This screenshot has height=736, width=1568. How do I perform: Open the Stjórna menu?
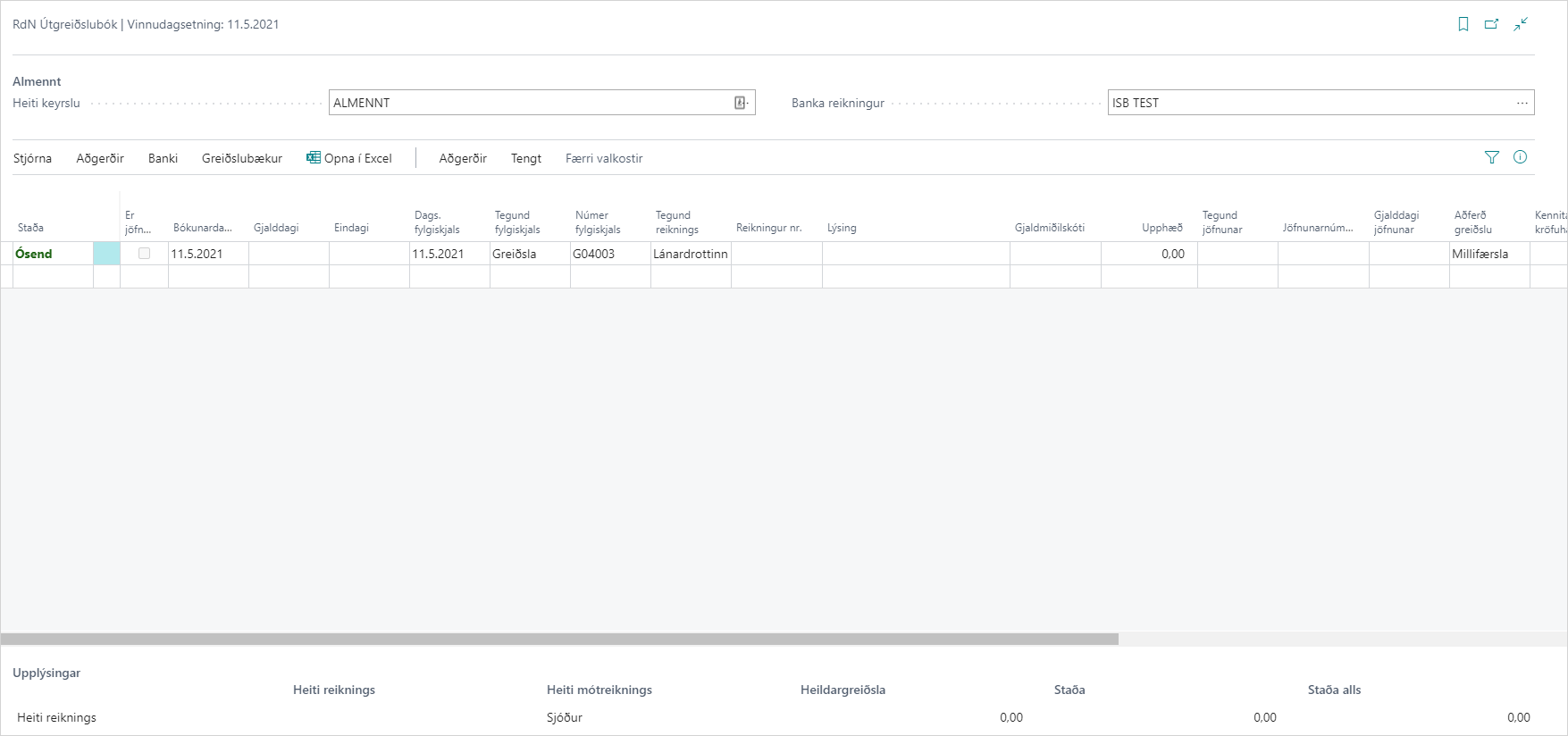tap(32, 158)
